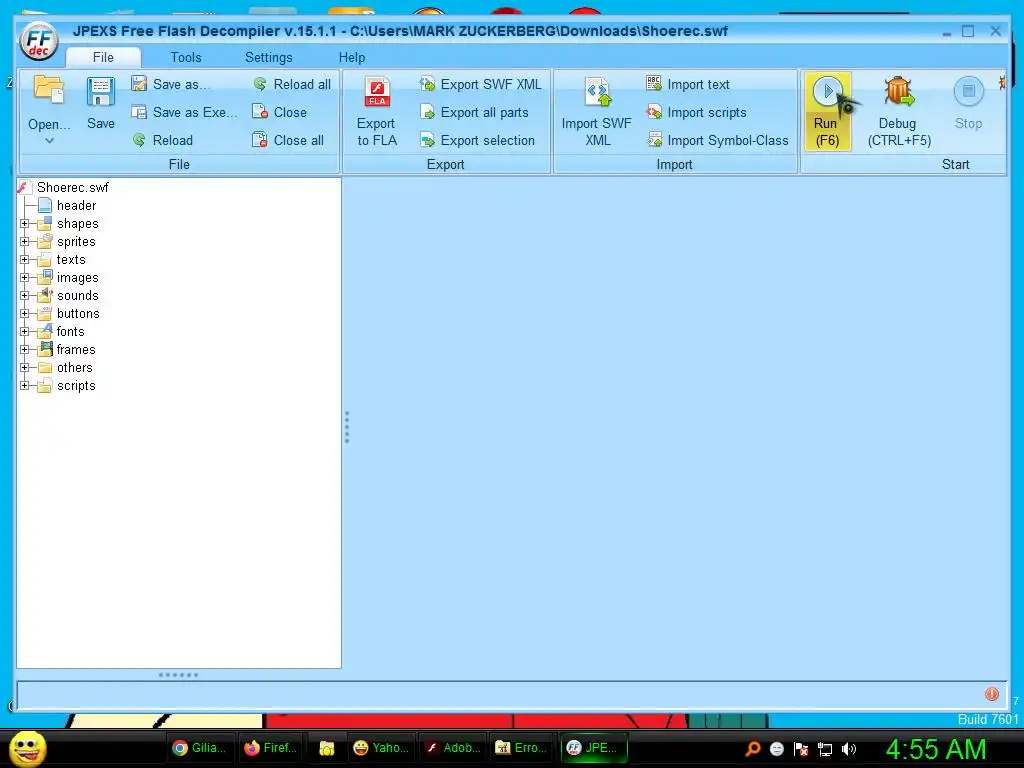Viewport: 1024px width, 768px height.
Task: Click the Export all parts icon
Action: [x=427, y=112]
